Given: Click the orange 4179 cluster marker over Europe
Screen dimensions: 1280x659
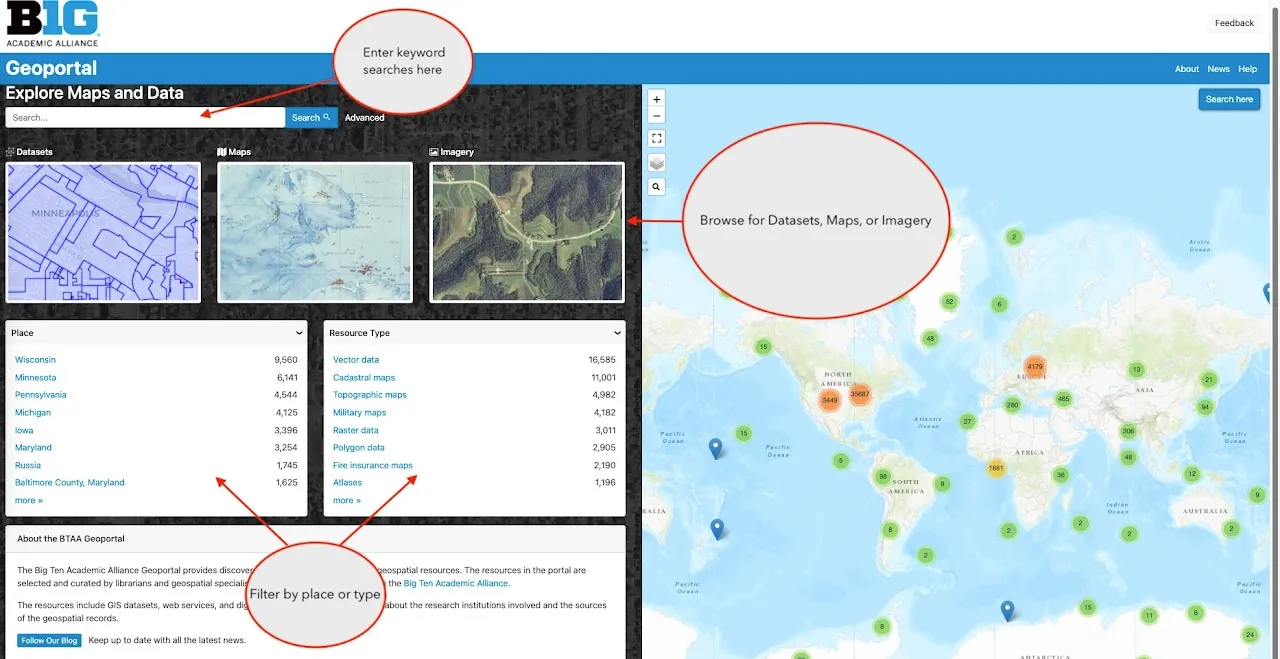Looking at the screenshot, I should click(1035, 367).
